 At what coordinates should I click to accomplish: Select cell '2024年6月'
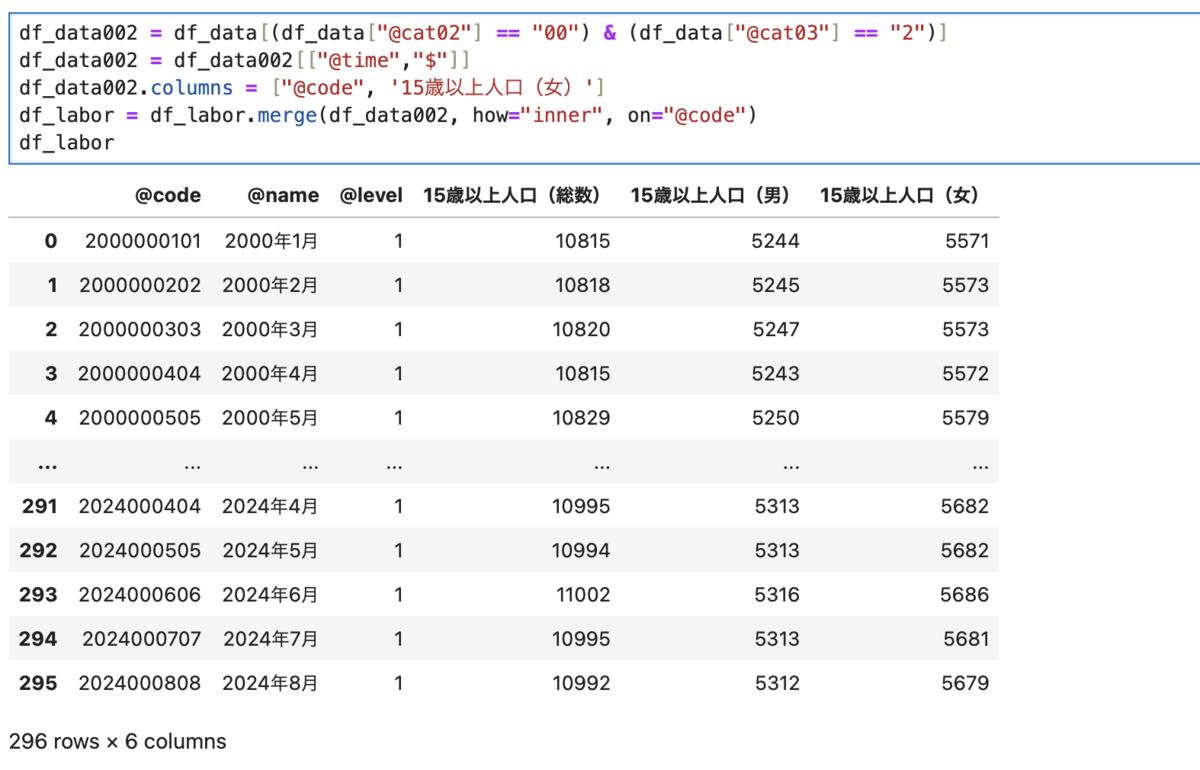pyautogui.click(x=271, y=594)
